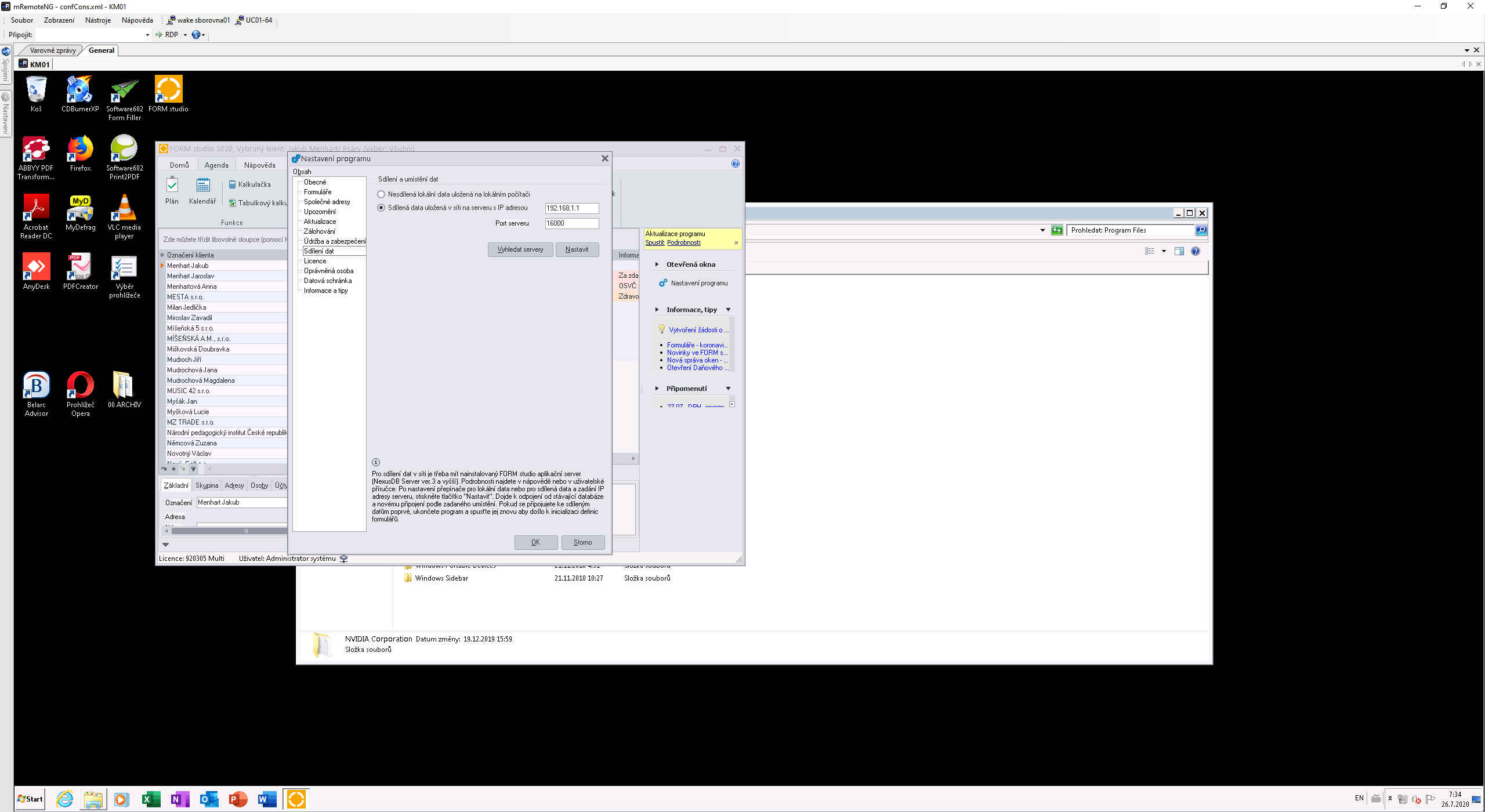Select shared data on server option
This screenshot has height=812, width=1485.
tap(381, 208)
